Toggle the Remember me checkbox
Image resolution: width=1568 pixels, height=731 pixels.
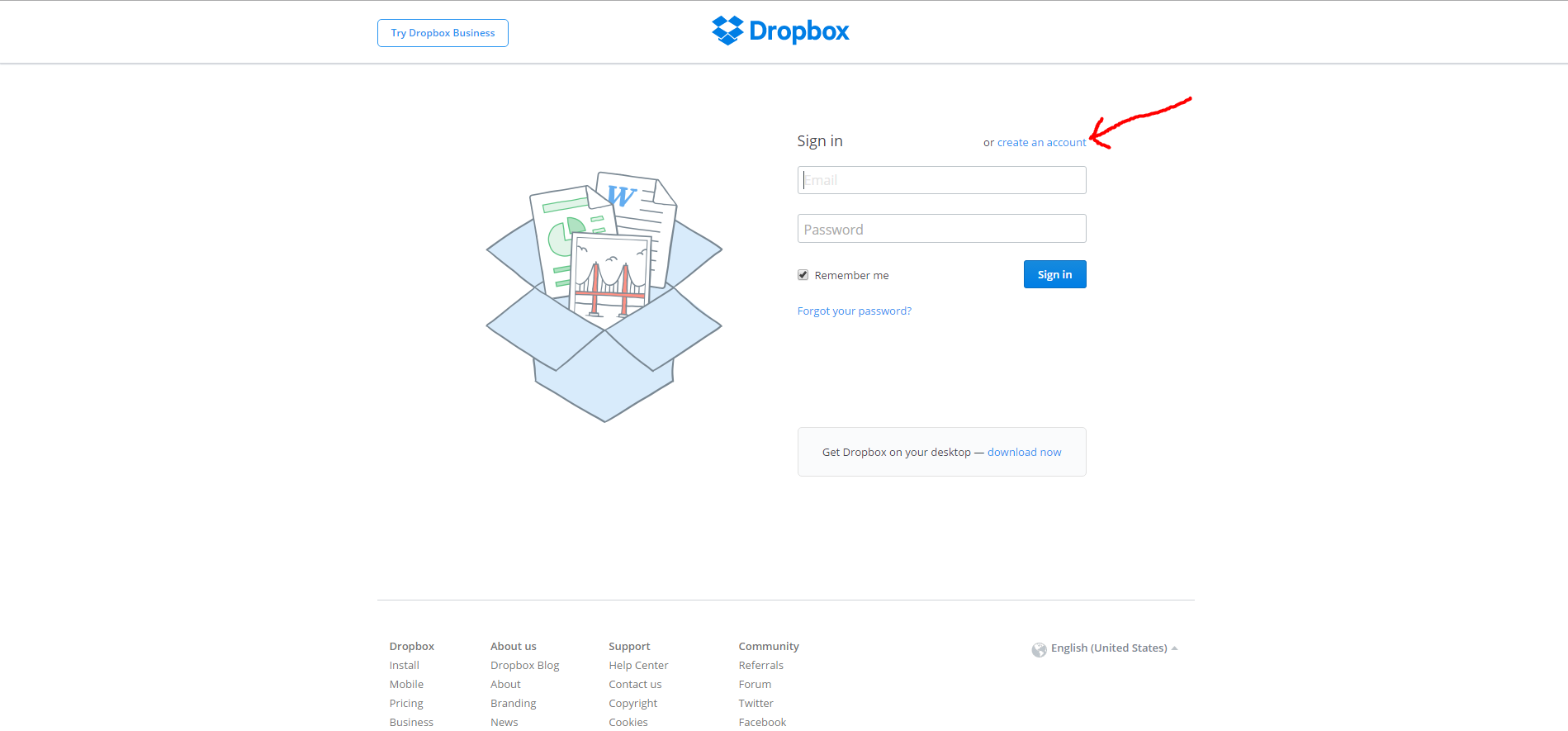coord(803,275)
